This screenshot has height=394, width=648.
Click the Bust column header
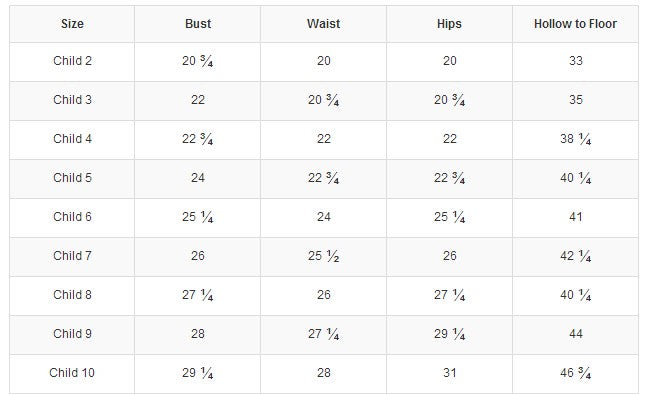coord(198,24)
